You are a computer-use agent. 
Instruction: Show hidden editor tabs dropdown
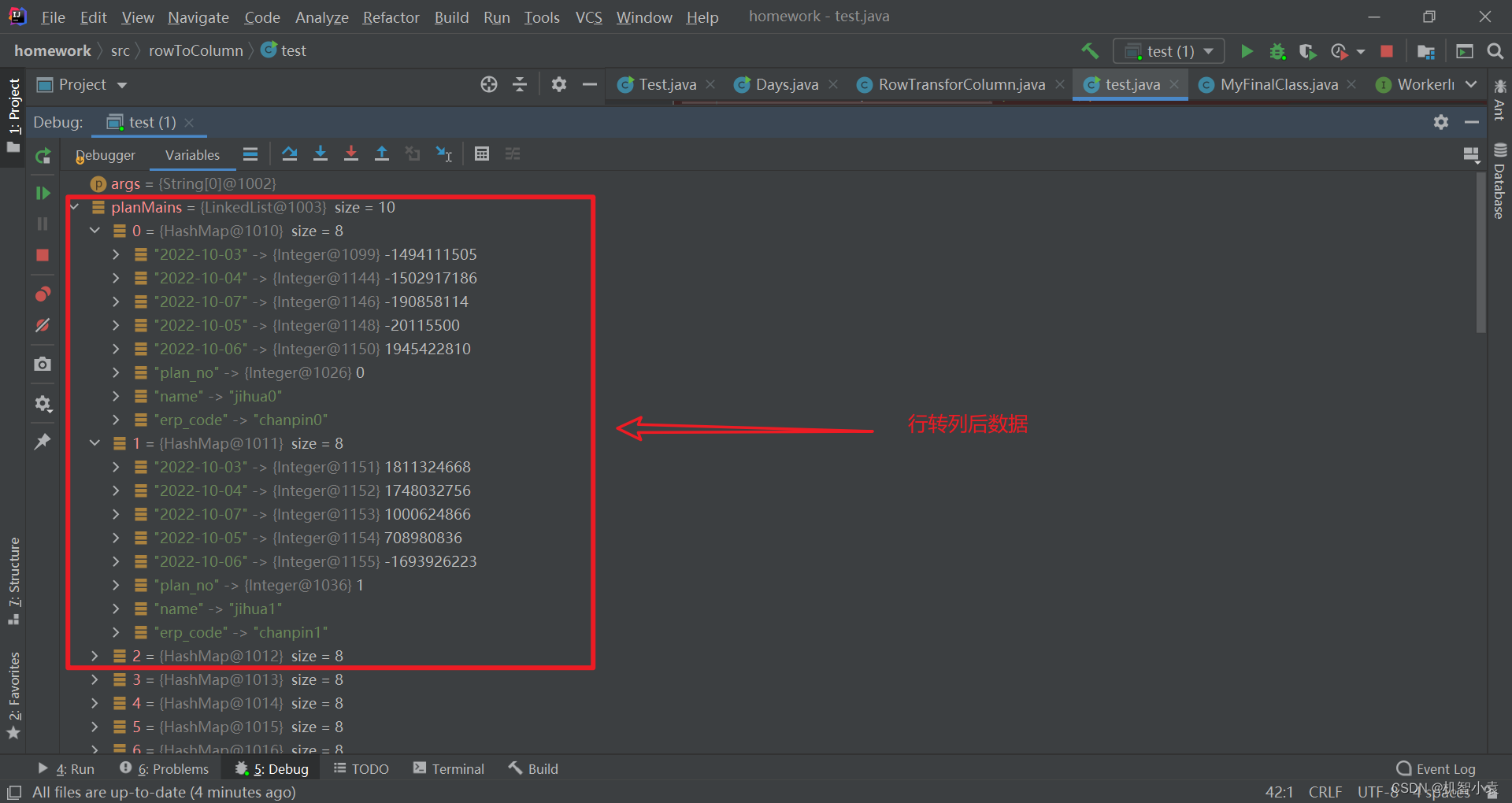coord(1471,84)
